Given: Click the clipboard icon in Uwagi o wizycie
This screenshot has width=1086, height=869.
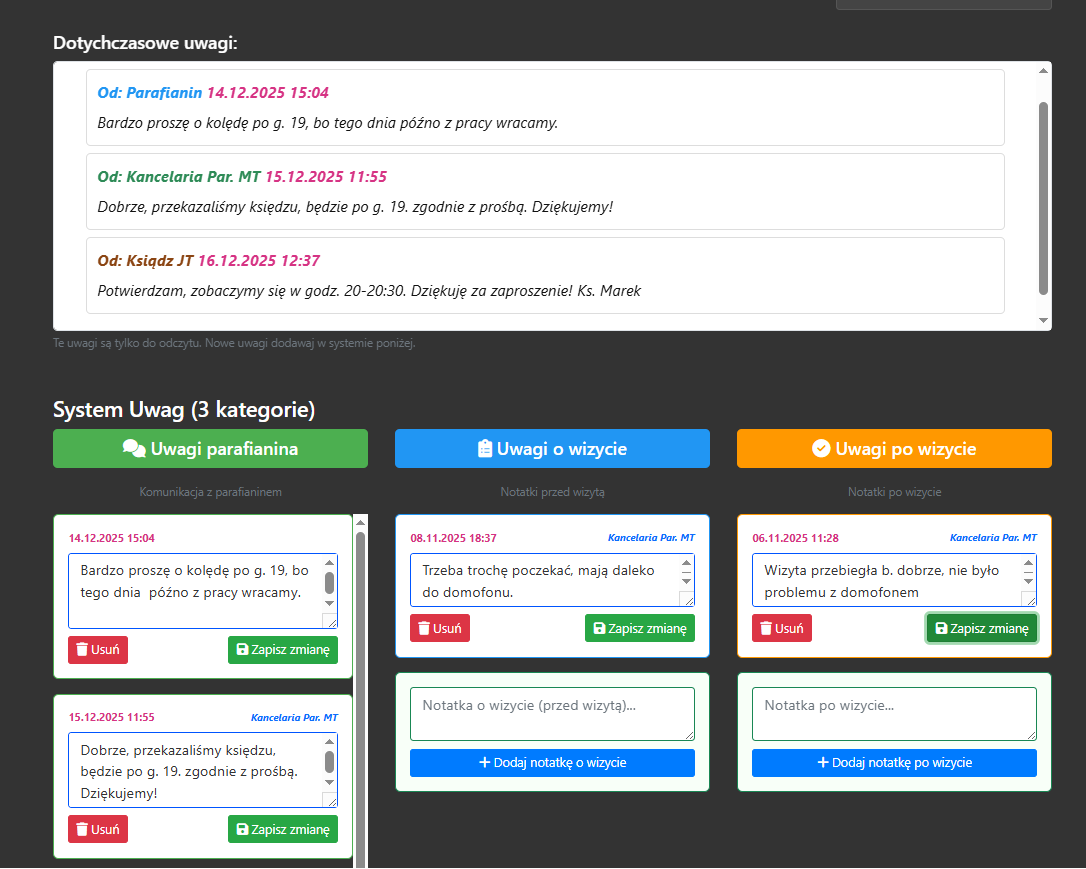Looking at the screenshot, I should (x=485, y=449).
